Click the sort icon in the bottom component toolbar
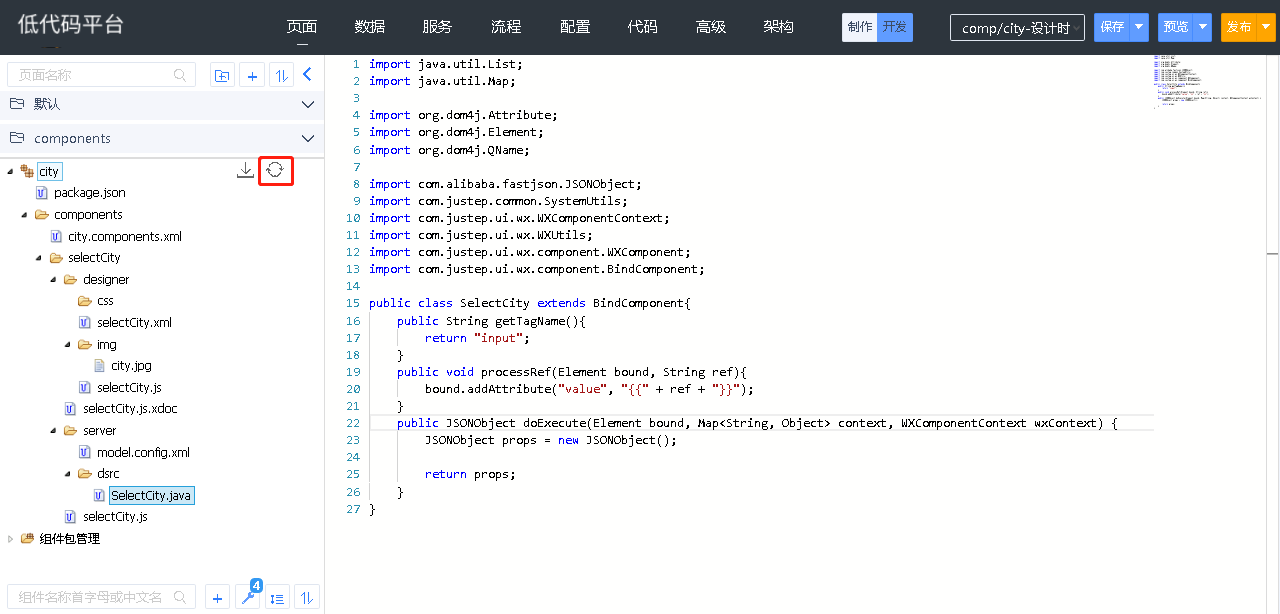 306,598
